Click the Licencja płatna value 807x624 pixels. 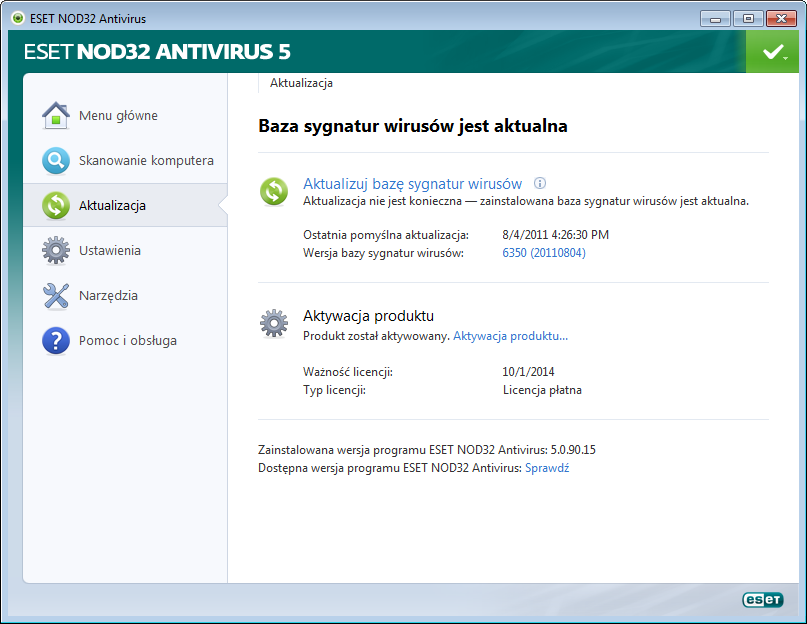(x=542, y=390)
